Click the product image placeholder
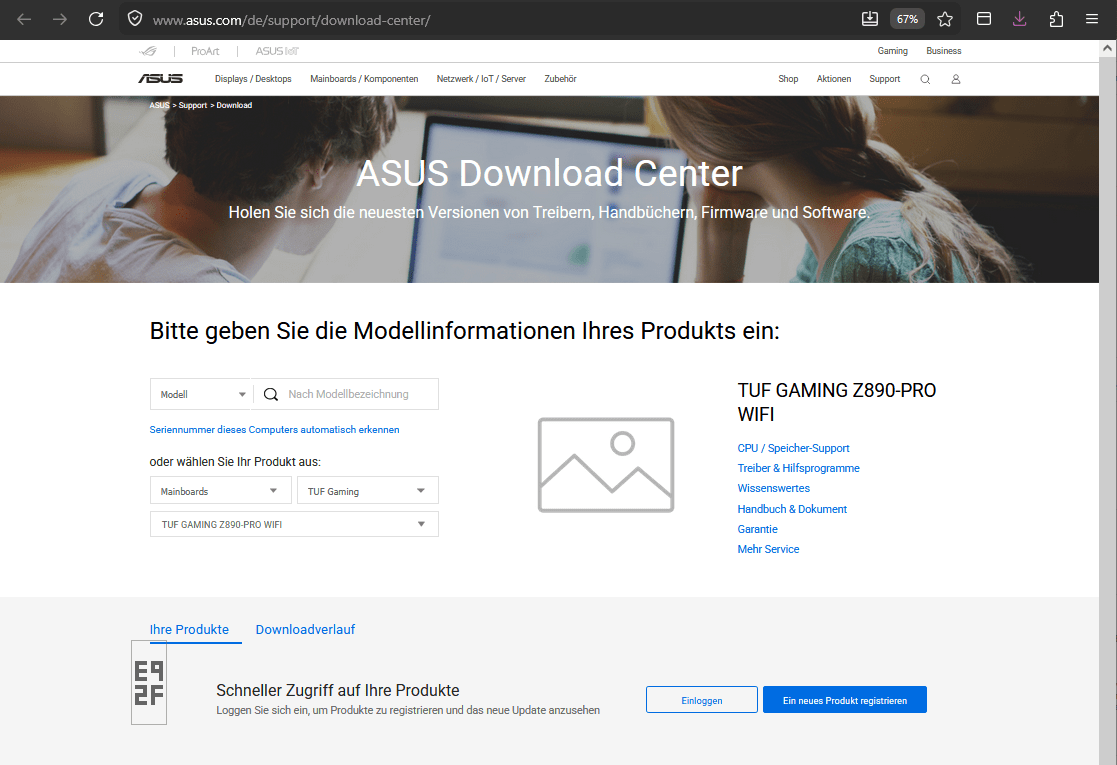 click(x=606, y=464)
